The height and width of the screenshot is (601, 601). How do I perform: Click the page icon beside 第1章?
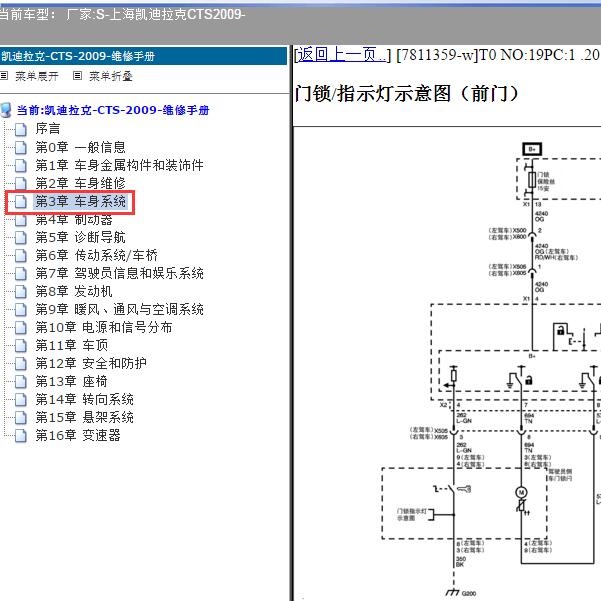coord(21,166)
